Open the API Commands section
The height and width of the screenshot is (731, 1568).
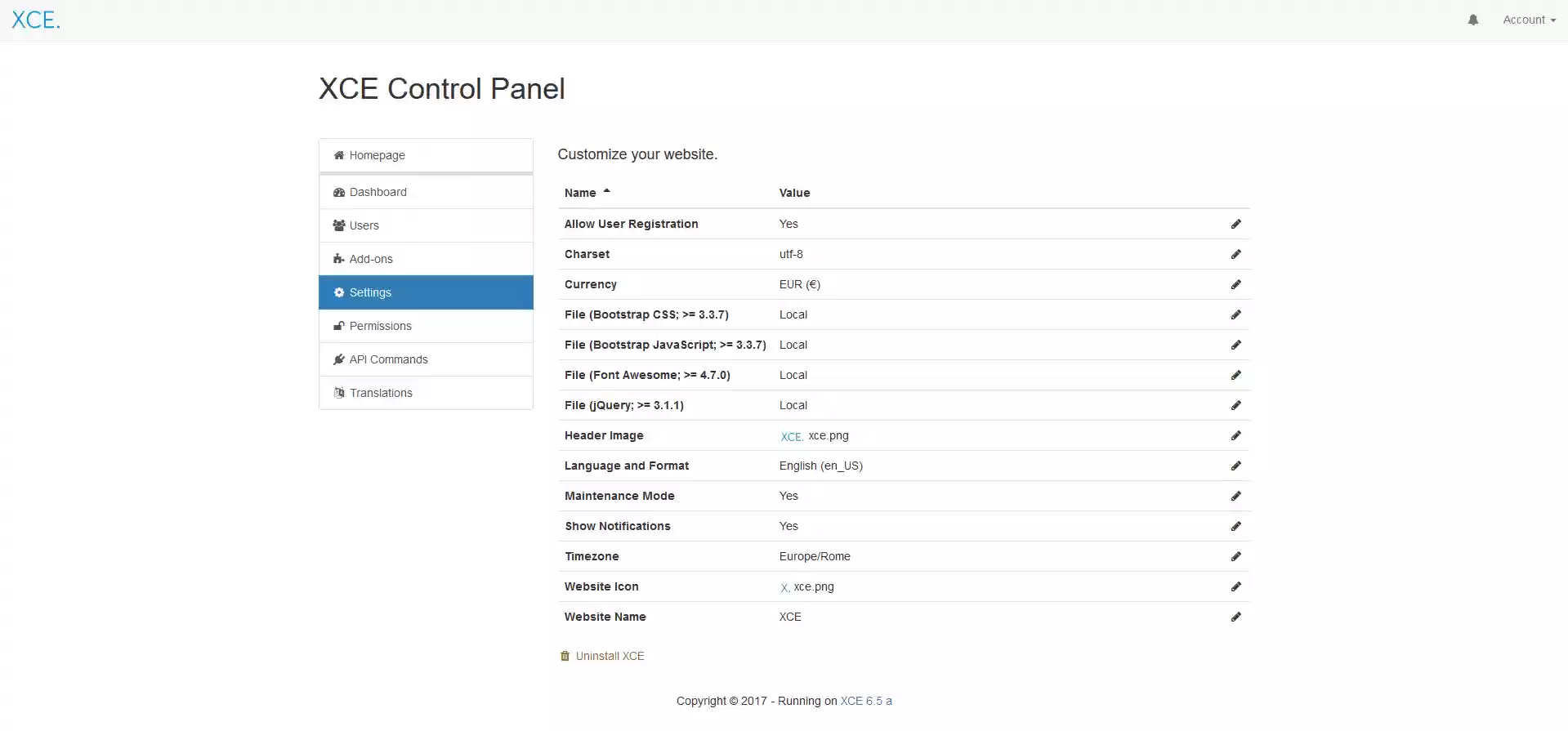click(x=426, y=359)
